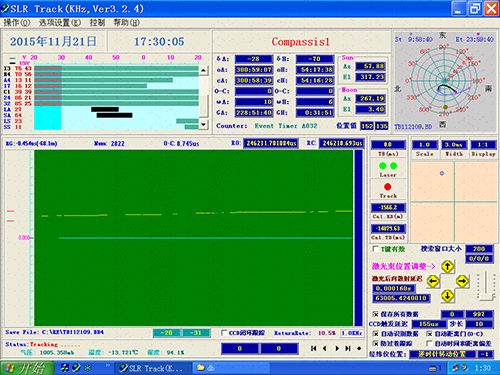This screenshot has height=375, width=500.
Task: Enable the CCD closed-loop tracking checkbox
Action: pos(225,333)
